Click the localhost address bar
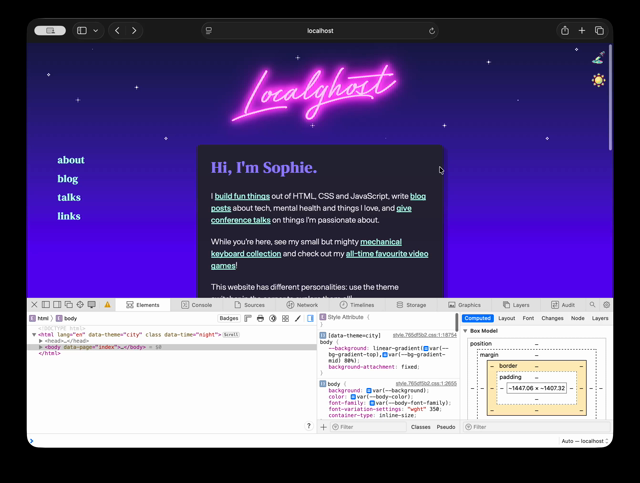The image size is (640, 483). coord(320,31)
